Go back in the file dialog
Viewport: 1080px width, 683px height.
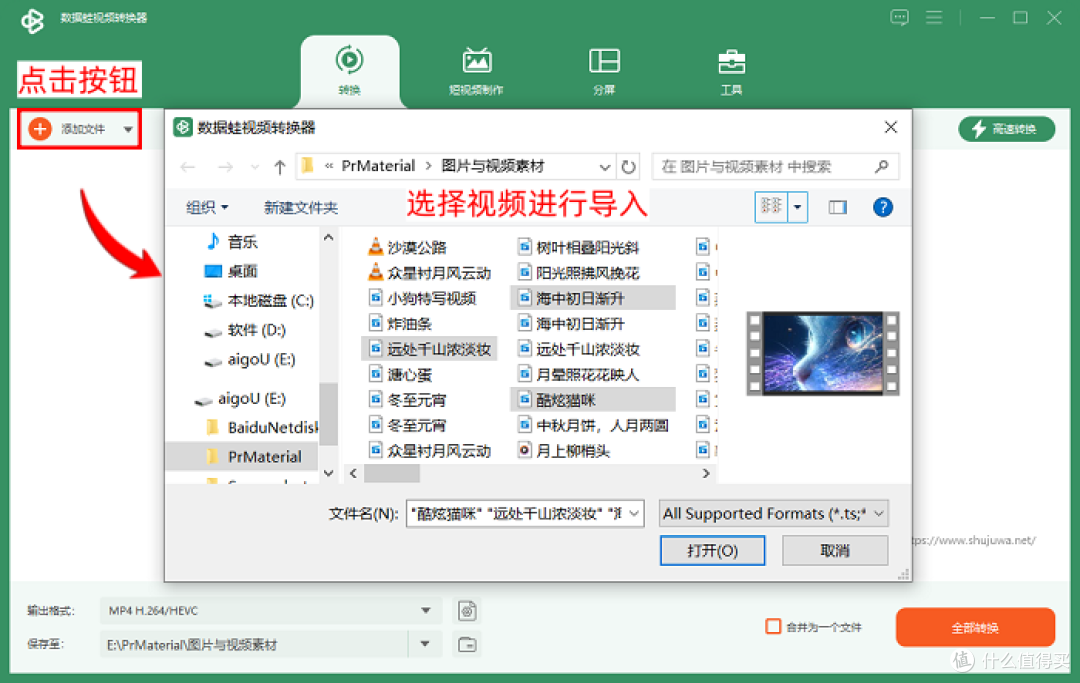pyautogui.click(x=187, y=167)
